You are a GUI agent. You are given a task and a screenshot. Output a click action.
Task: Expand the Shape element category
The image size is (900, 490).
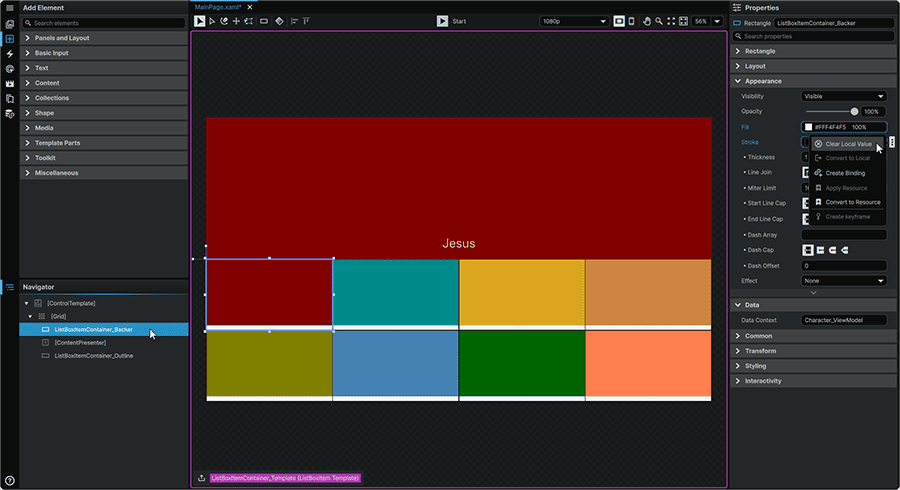point(104,113)
